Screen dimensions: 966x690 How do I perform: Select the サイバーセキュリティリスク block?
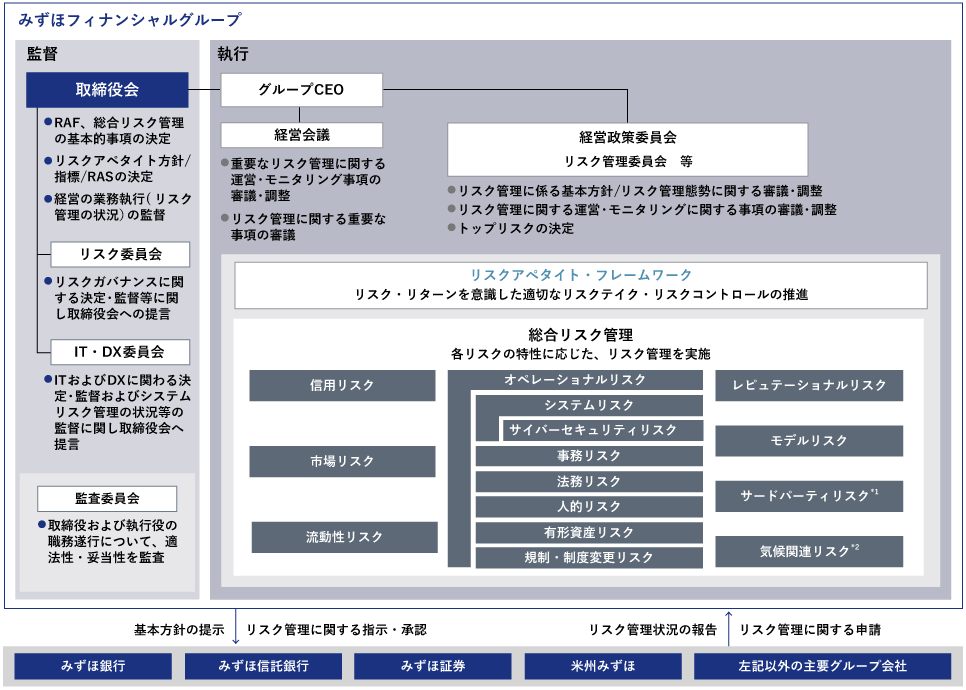pyautogui.click(x=603, y=430)
